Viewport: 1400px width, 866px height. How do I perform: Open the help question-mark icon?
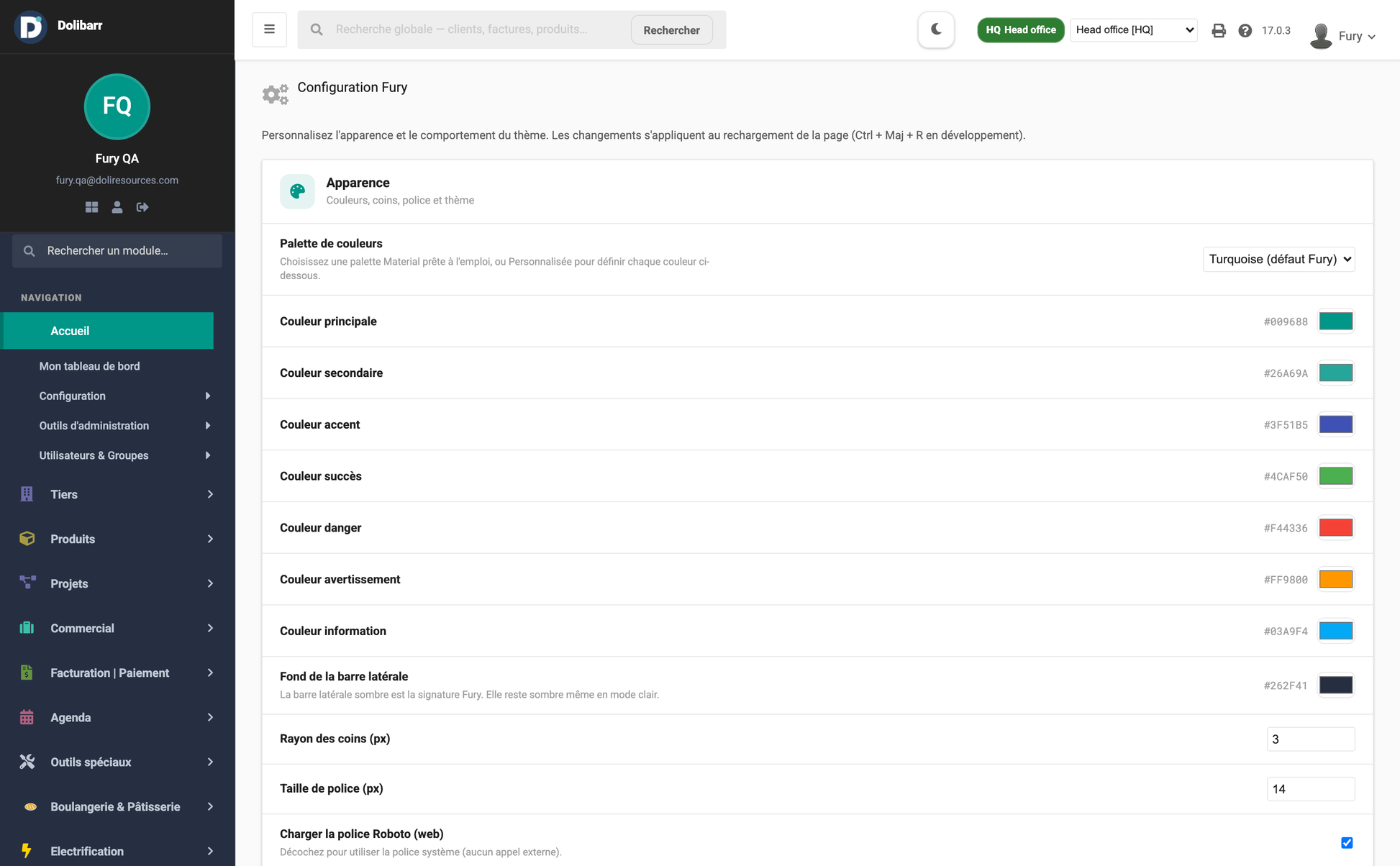1245,30
